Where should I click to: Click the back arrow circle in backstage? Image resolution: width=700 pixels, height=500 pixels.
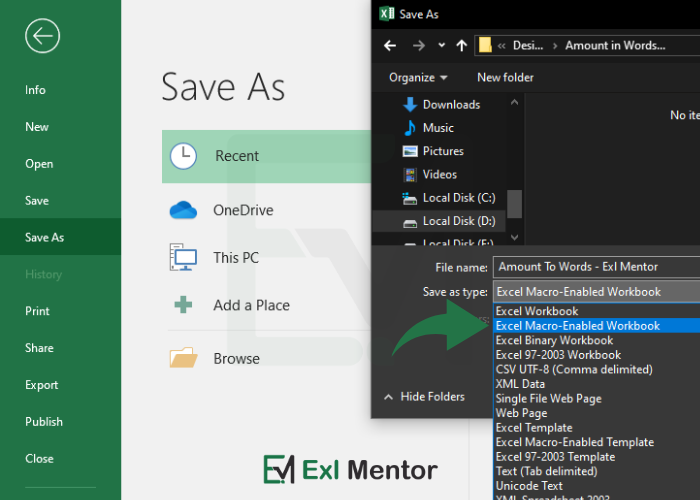[42, 36]
